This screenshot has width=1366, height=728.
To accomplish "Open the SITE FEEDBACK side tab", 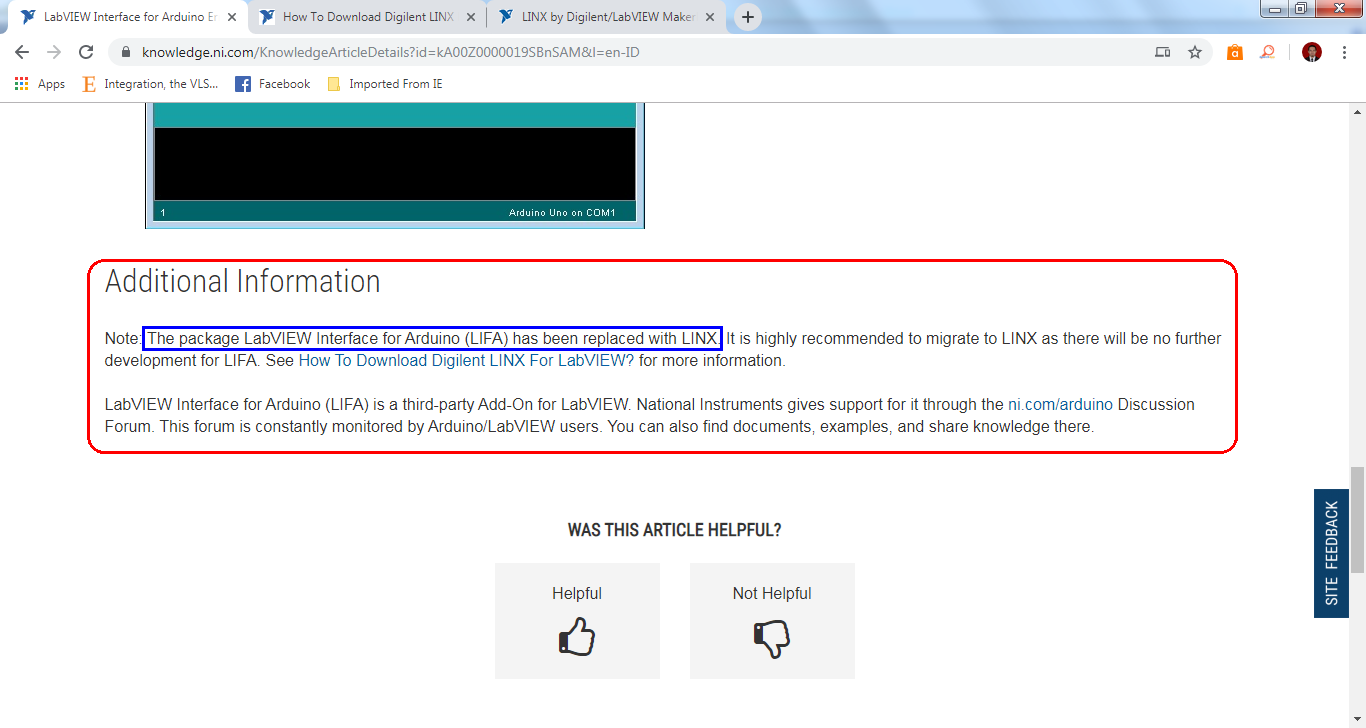I will (x=1331, y=553).
